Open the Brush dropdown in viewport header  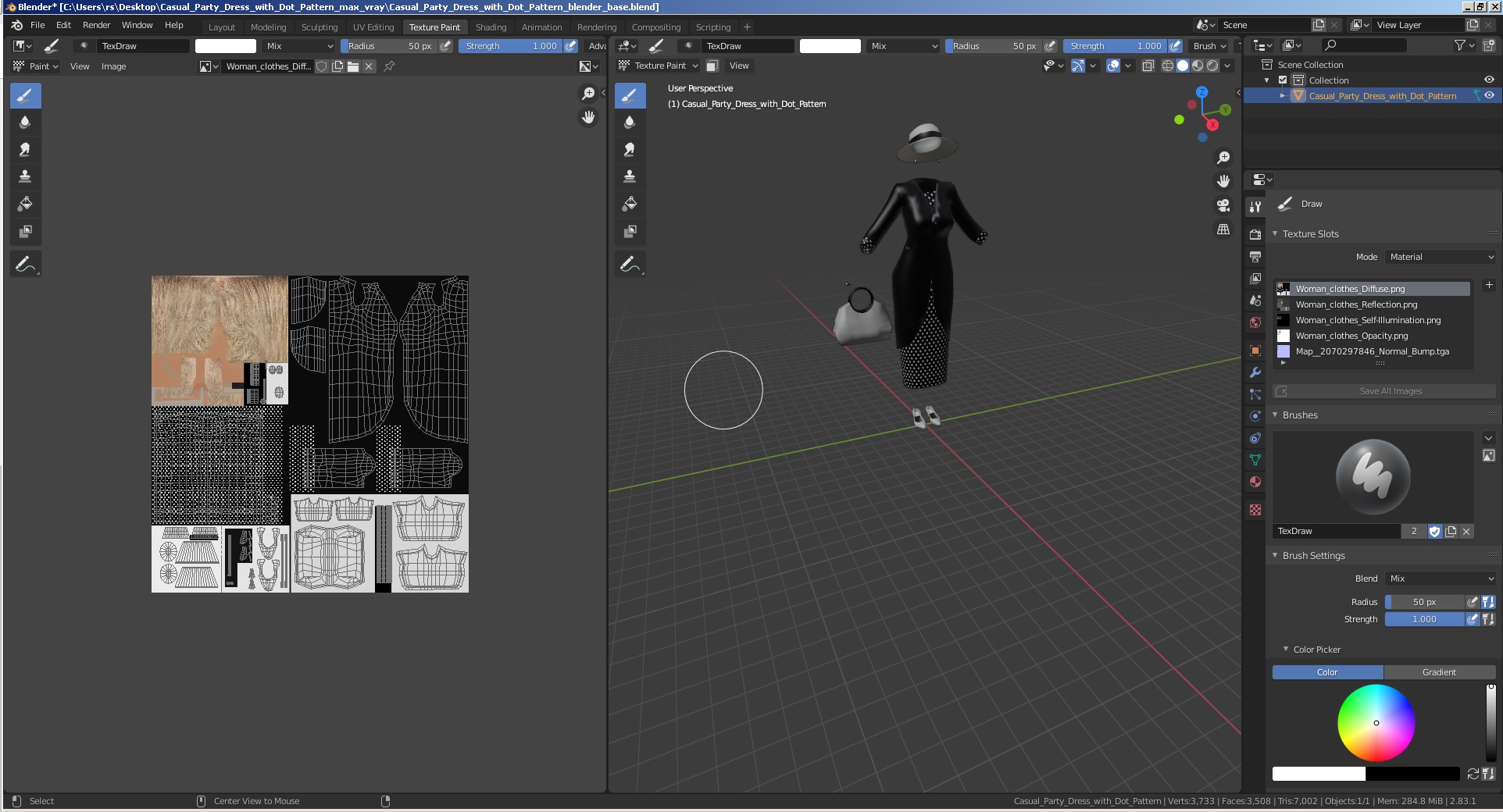pos(1209,46)
